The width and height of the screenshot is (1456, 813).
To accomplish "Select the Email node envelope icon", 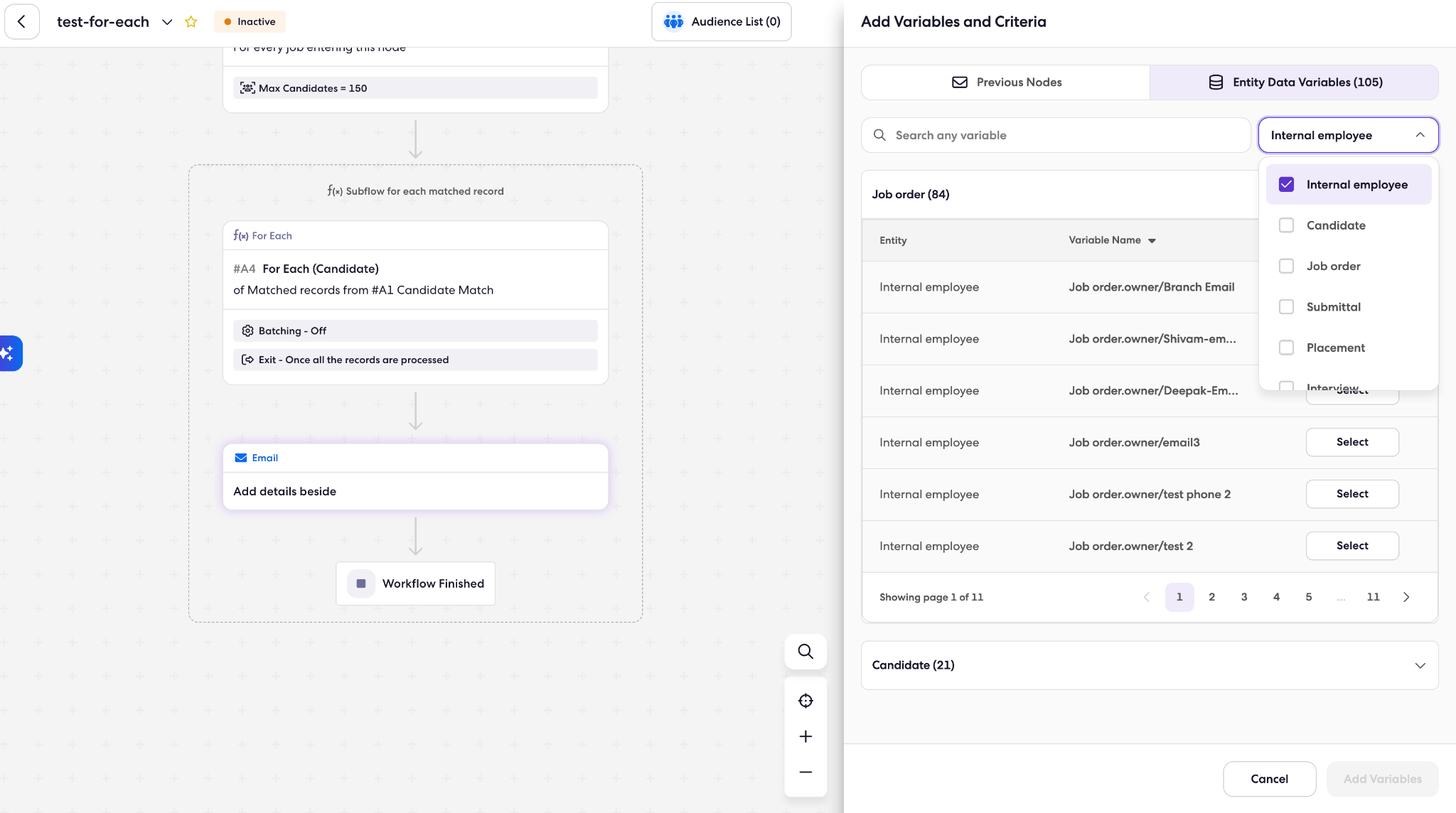I will [241, 458].
